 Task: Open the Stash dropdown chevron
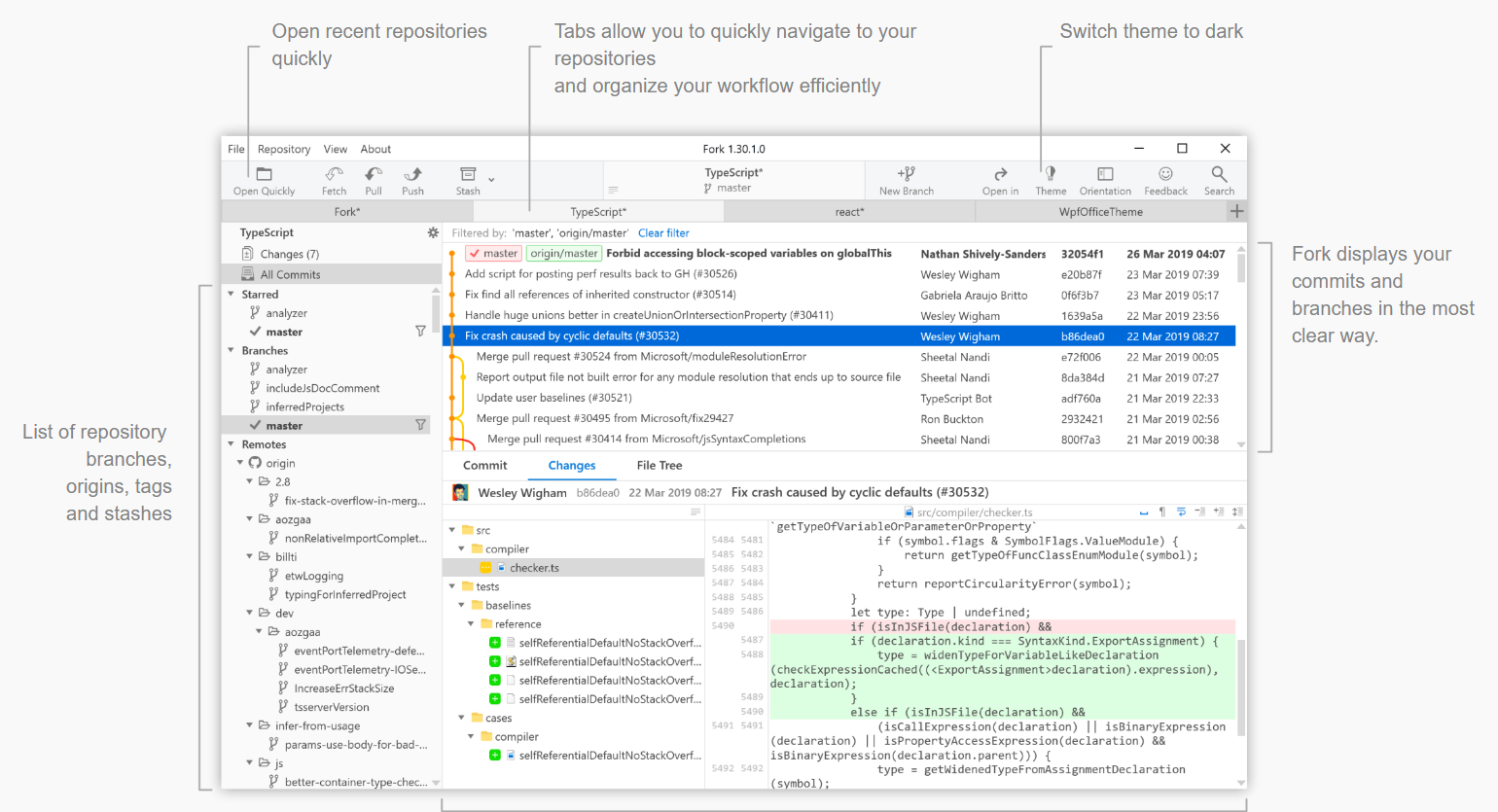(491, 179)
